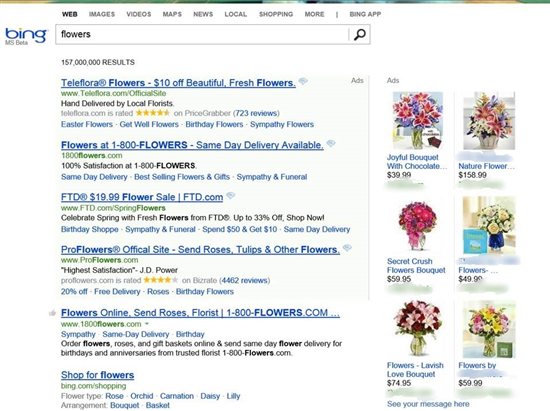
Task: Click the 157,000,000 RESULTS text
Action: pyautogui.click(x=98, y=62)
